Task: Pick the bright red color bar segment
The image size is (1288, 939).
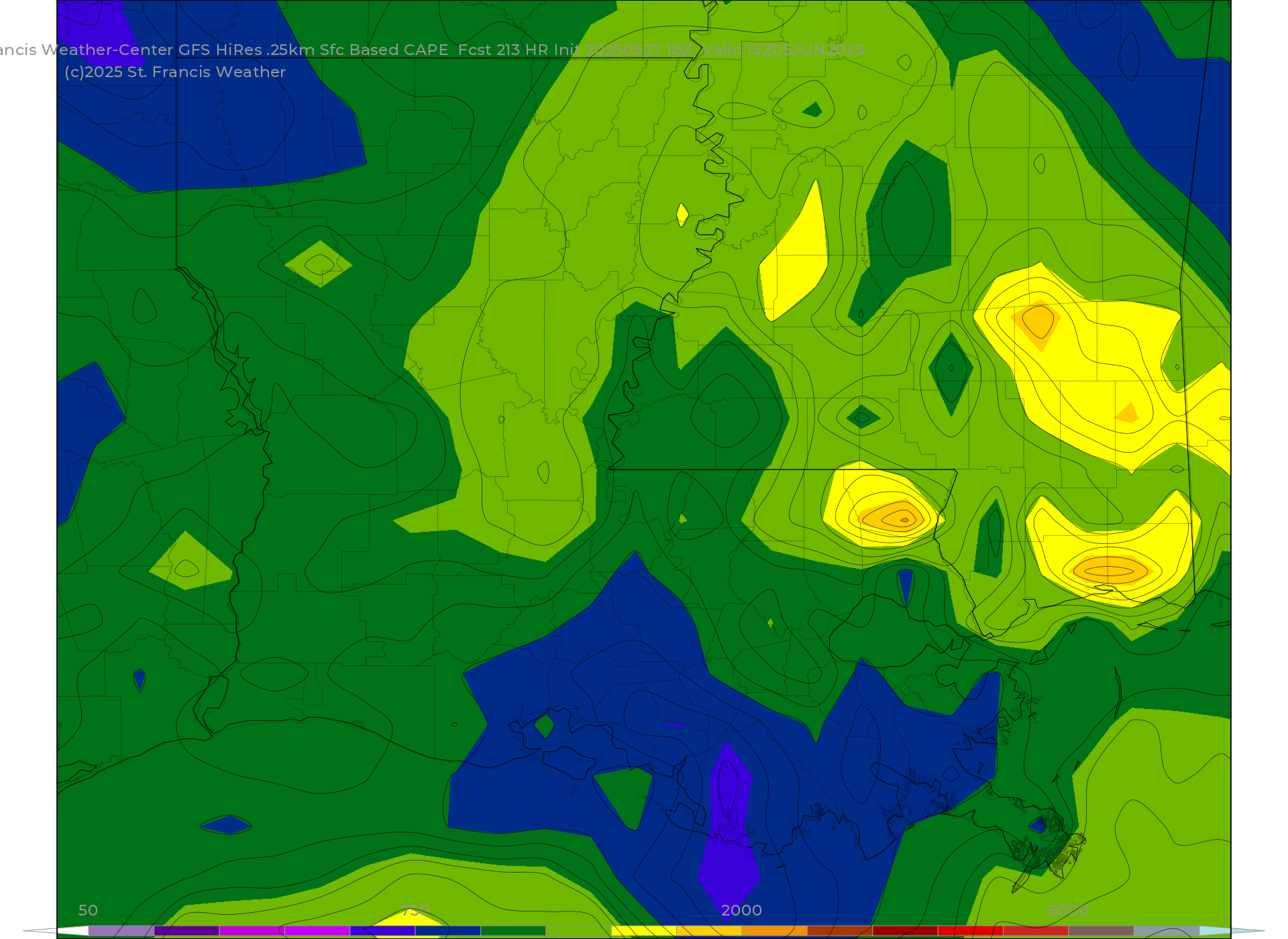Action: 970,931
